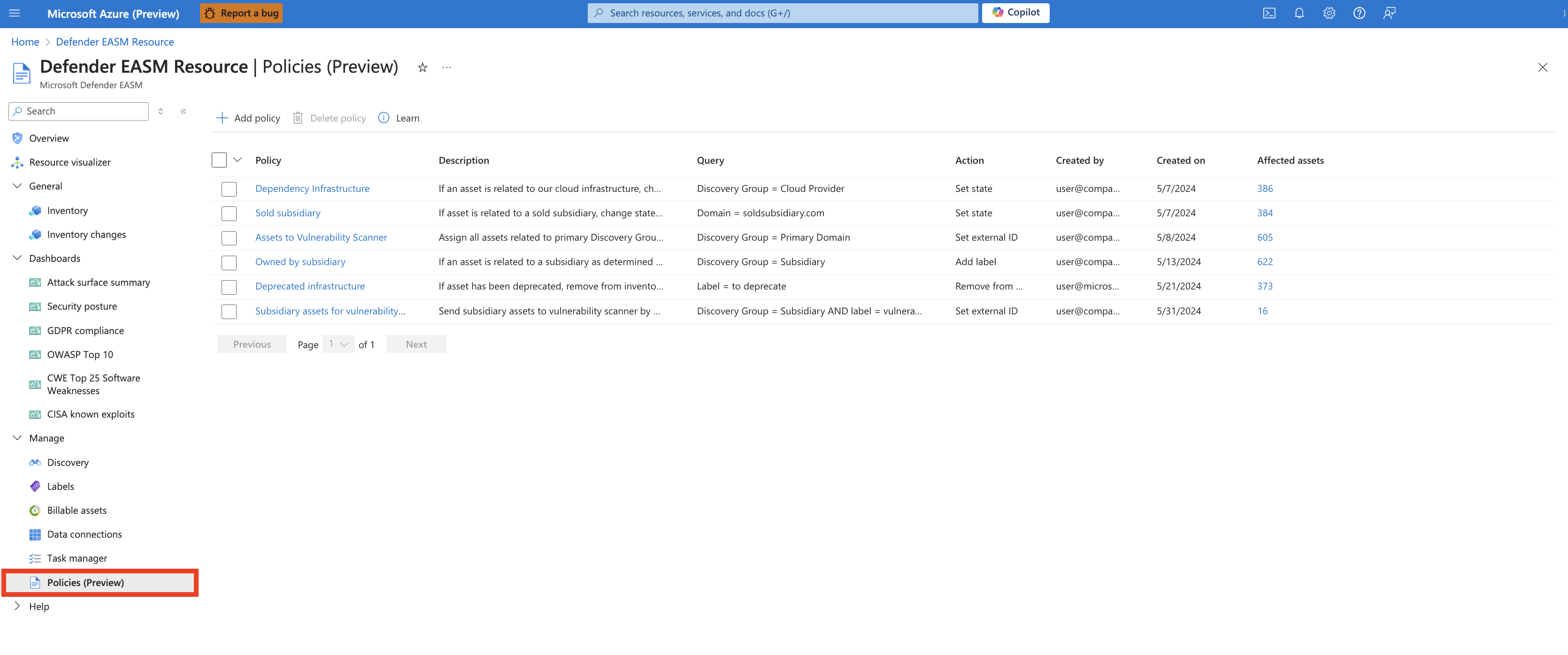Image resolution: width=1568 pixels, height=655 pixels.
Task: Open Inventory changes in sidebar
Action: point(86,235)
